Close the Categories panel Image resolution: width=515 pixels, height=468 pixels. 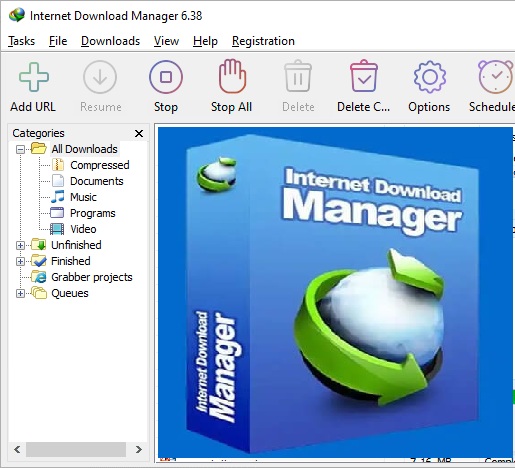pos(139,134)
